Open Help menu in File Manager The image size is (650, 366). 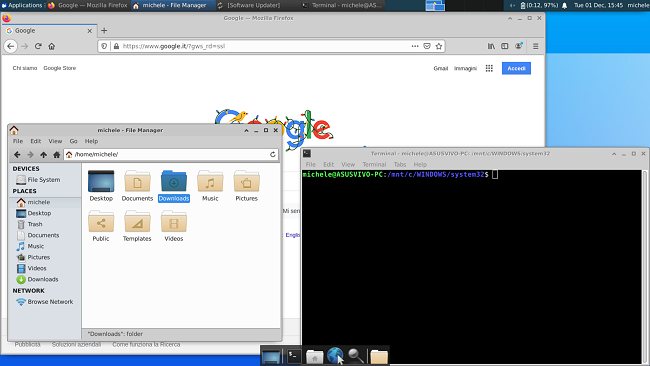coord(91,141)
